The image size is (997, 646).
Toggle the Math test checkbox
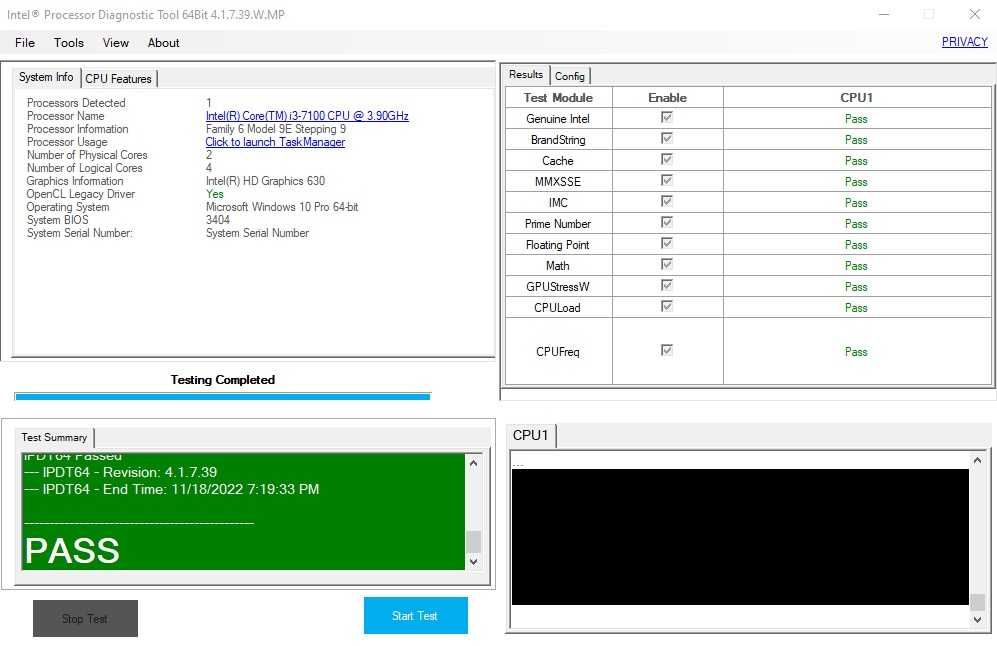(666, 265)
